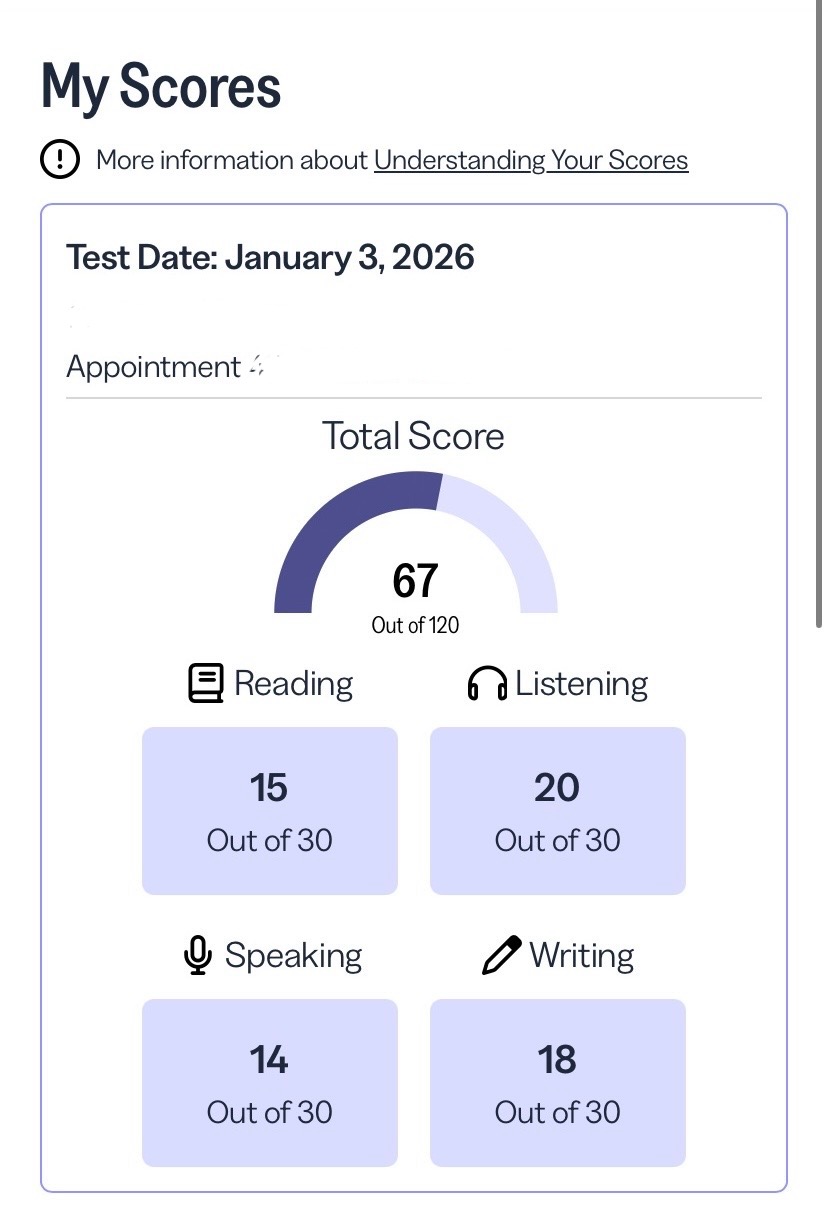The image size is (828, 1209).
Task: Click the Total Score label
Action: pyautogui.click(x=413, y=436)
